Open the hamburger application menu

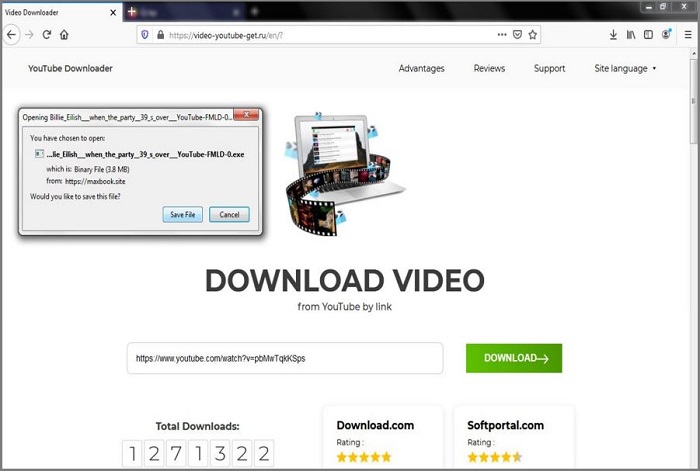[686, 34]
